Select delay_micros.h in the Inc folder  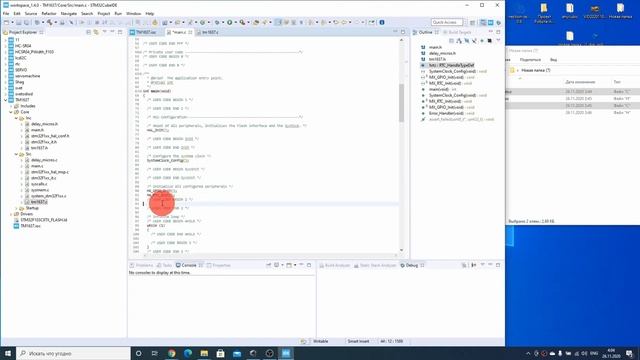pos(44,124)
